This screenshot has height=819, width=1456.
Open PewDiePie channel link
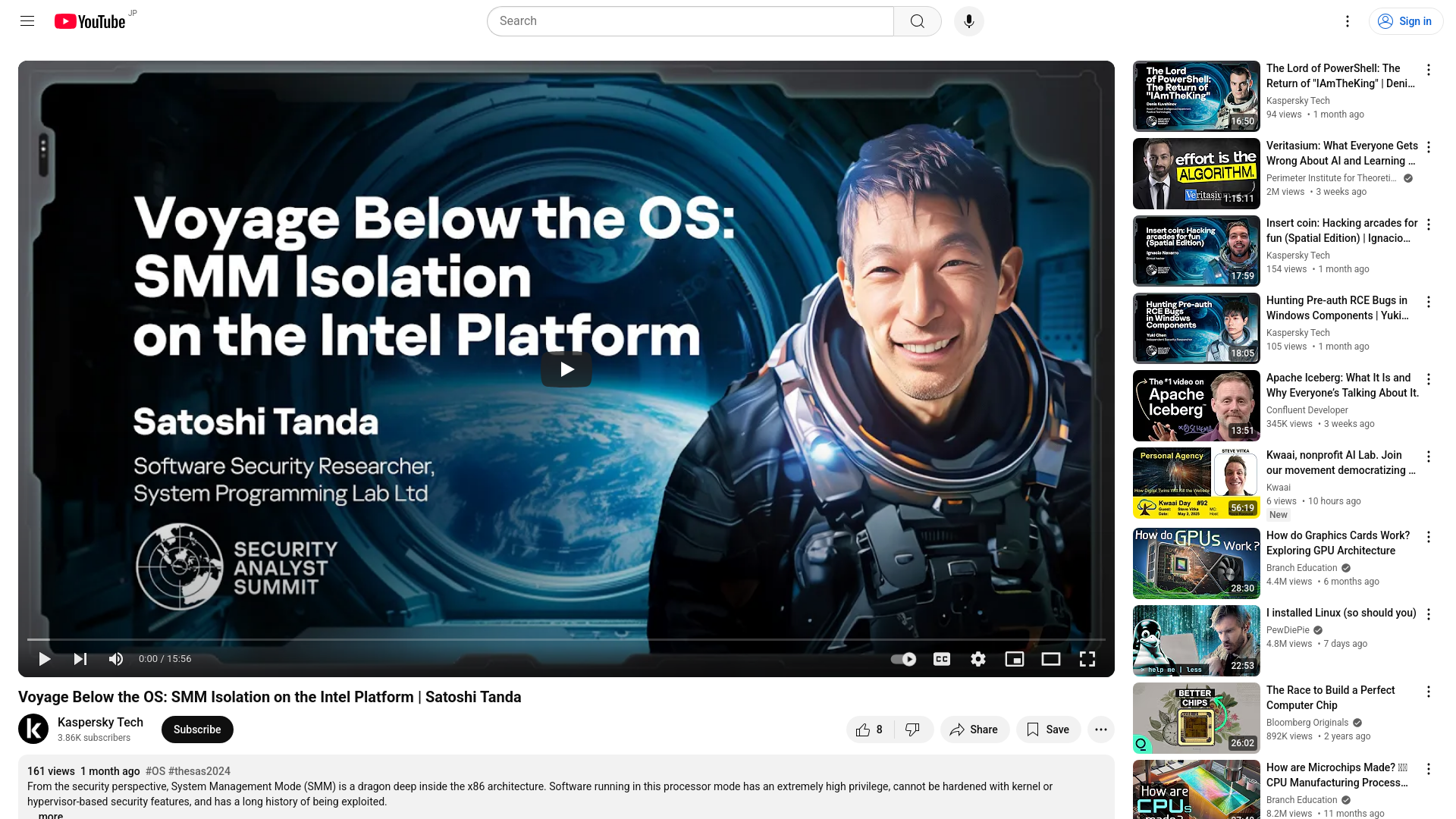coord(1288,630)
